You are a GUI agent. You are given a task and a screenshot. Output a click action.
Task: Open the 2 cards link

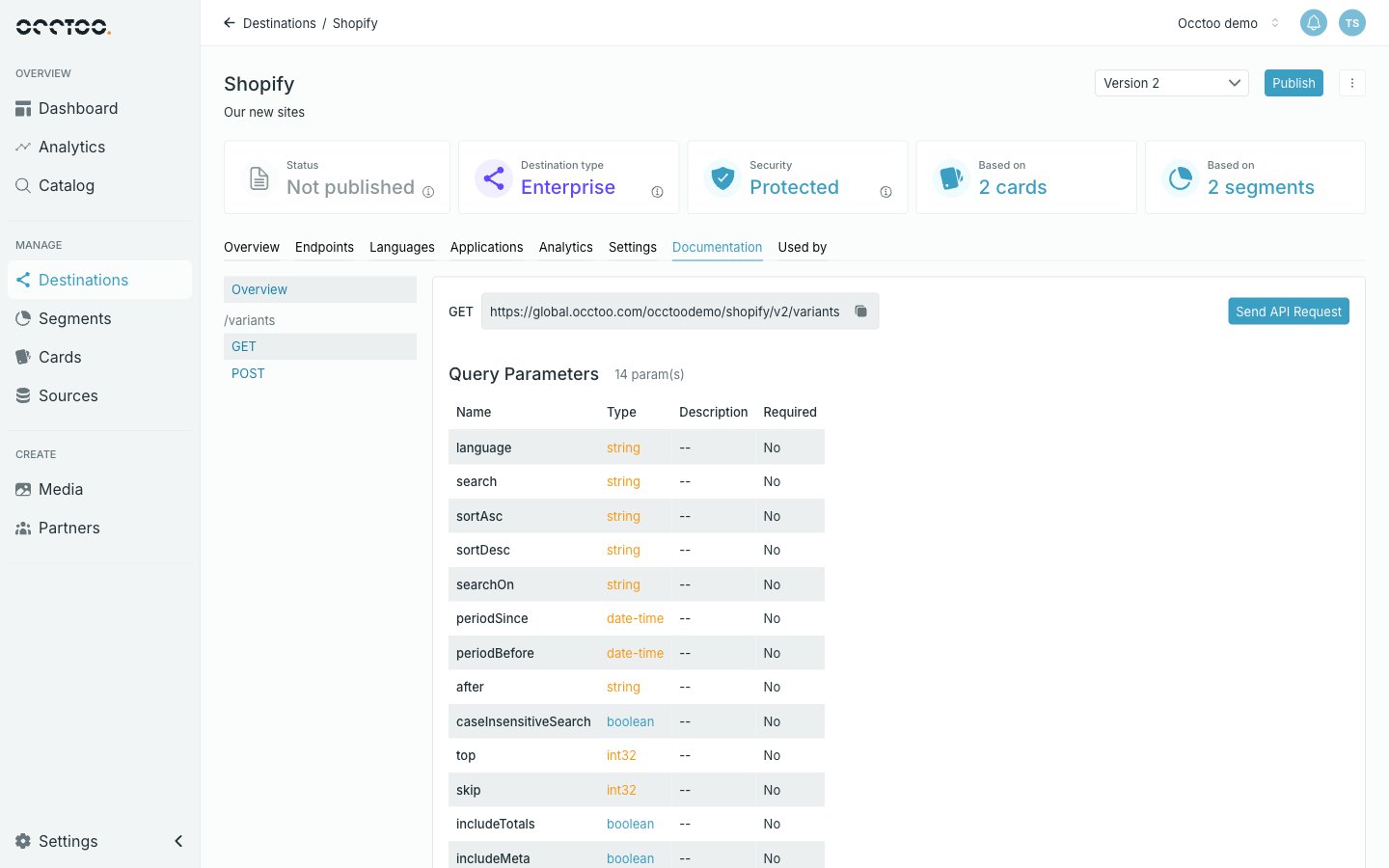tap(1013, 187)
